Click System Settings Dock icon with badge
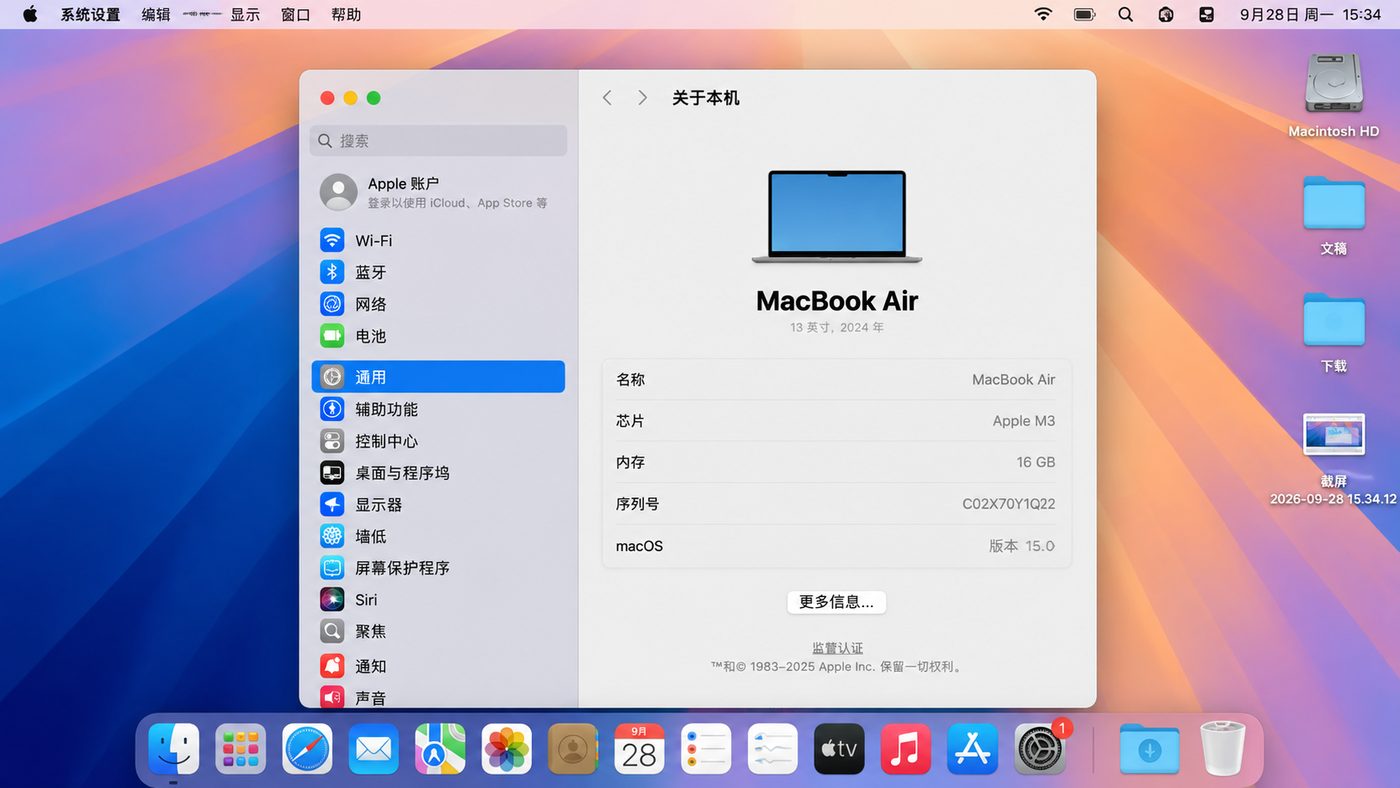 [1040, 749]
